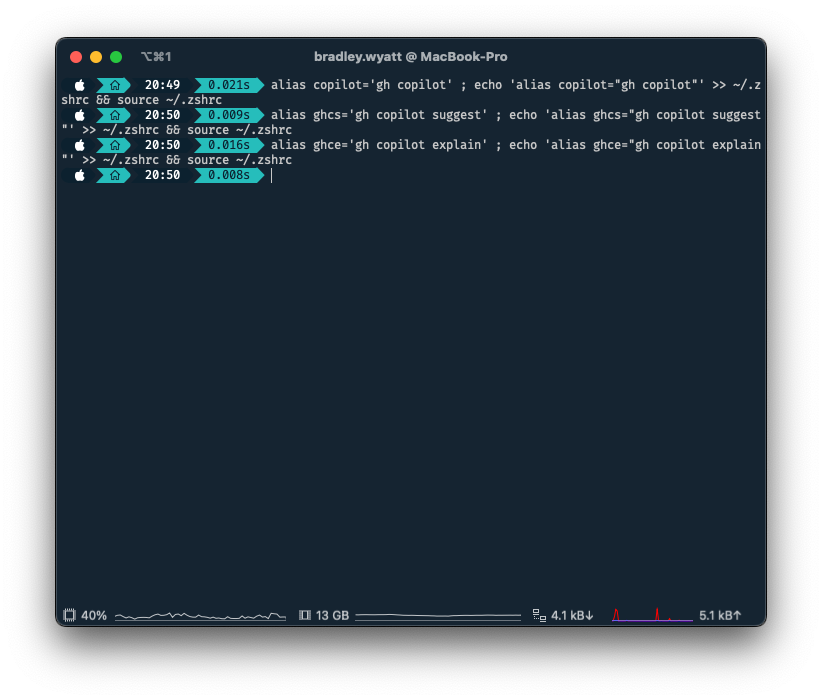Image resolution: width=822 pixels, height=700 pixels.
Task: Click the home folder icon on the 0.008s prompt
Action: click(114, 175)
